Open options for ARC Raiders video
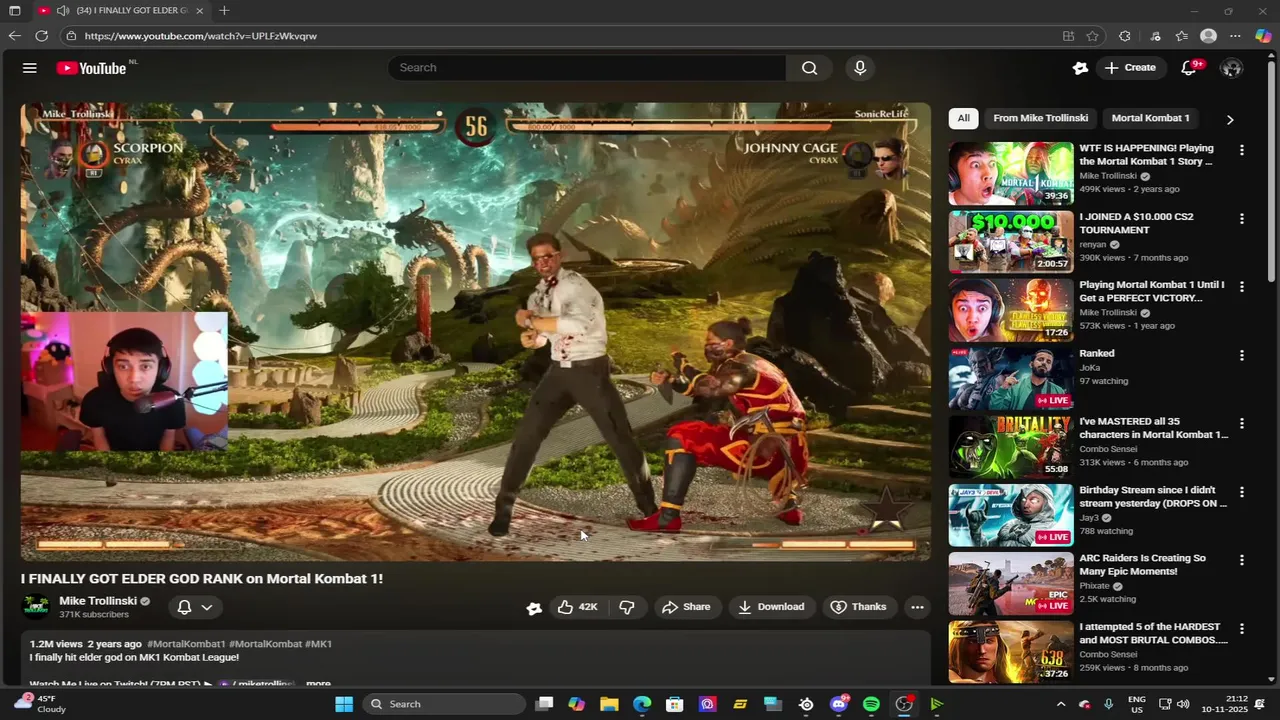 coord(1241,560)
